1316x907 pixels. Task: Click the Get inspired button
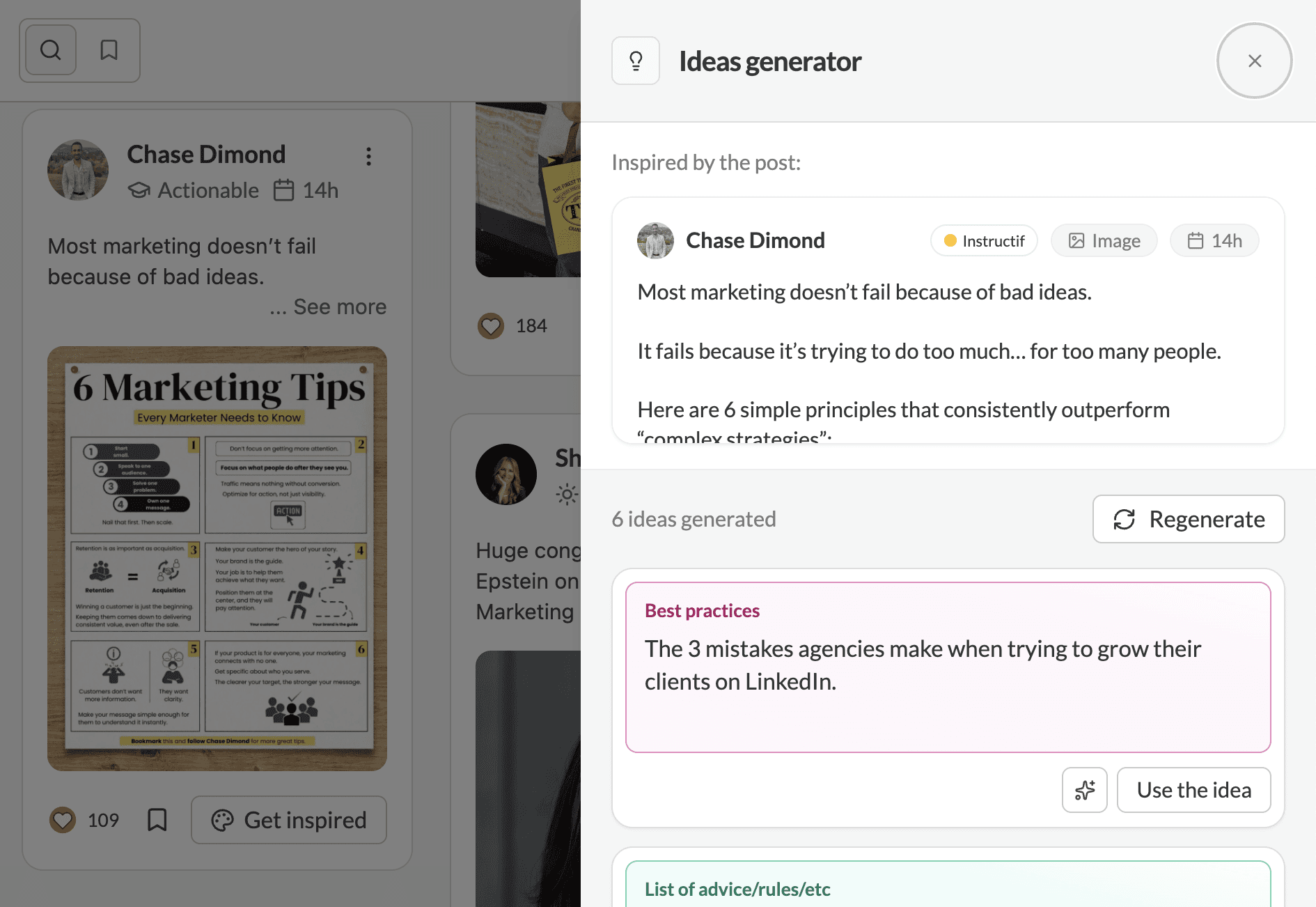(x=289, y=820)
